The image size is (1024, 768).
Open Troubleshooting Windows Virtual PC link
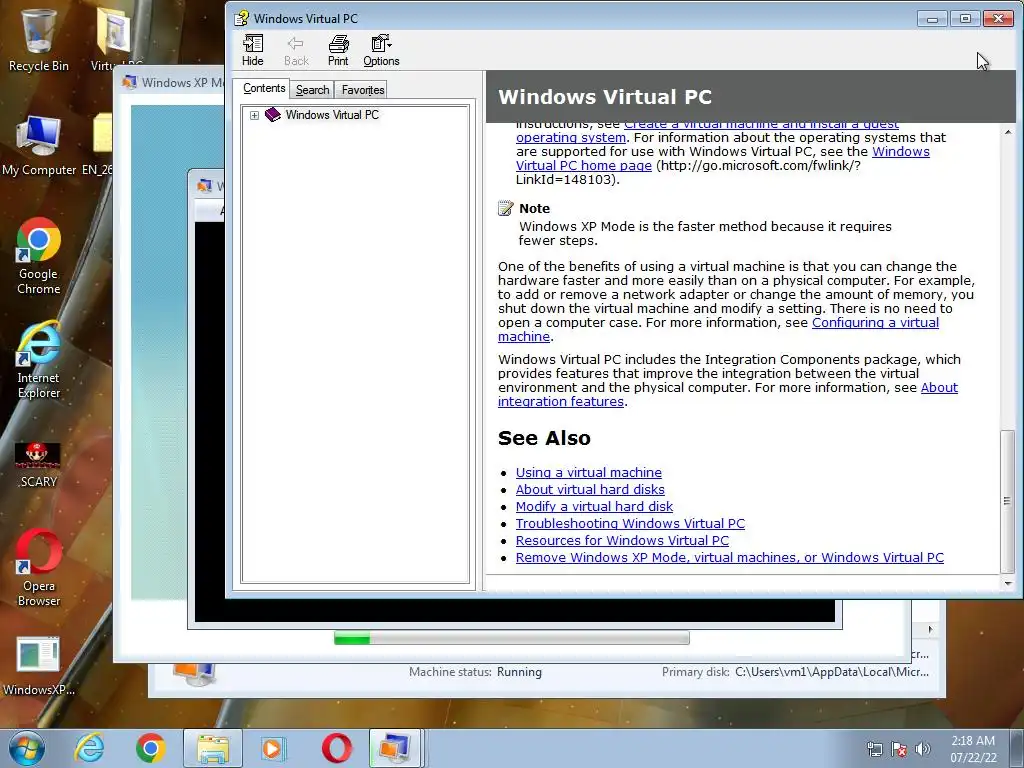[630, 523]
